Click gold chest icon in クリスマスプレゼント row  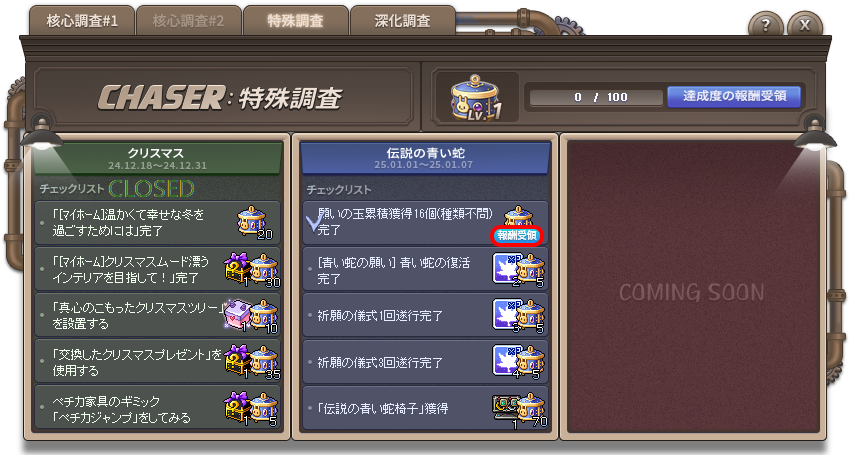click(237, 362)
